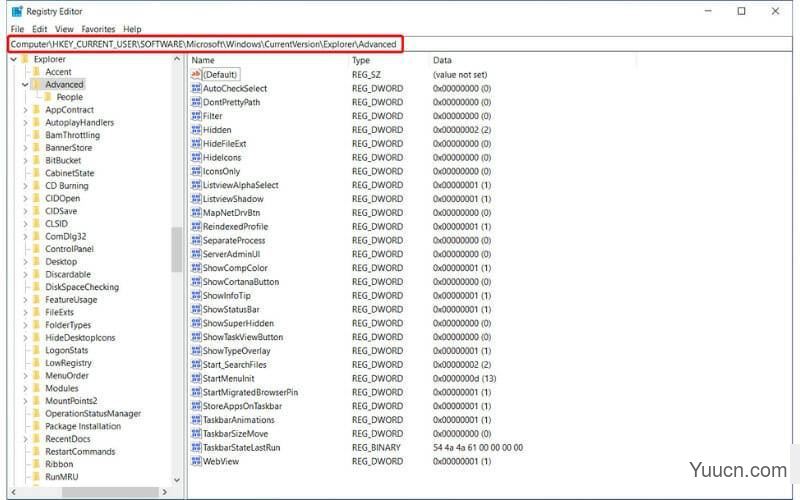This screenshot has height=500, width=800.
Task: Expand the BannerStore key
Action: pos(25,147)
